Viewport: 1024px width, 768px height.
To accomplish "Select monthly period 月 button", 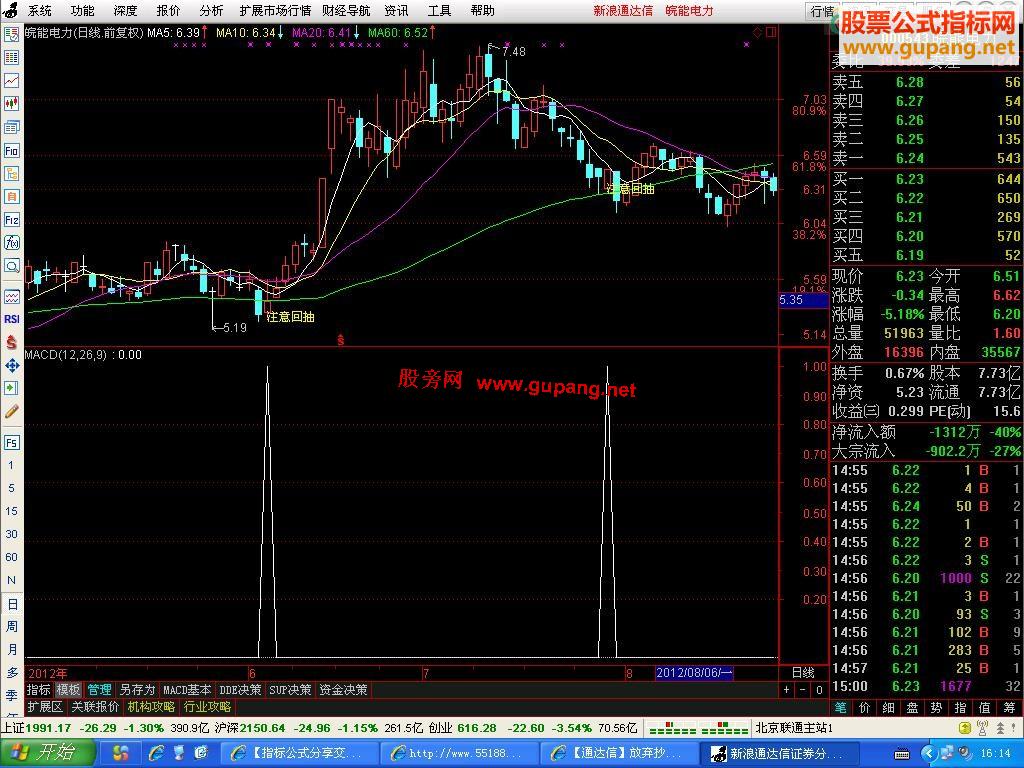I will pos(12,650).
